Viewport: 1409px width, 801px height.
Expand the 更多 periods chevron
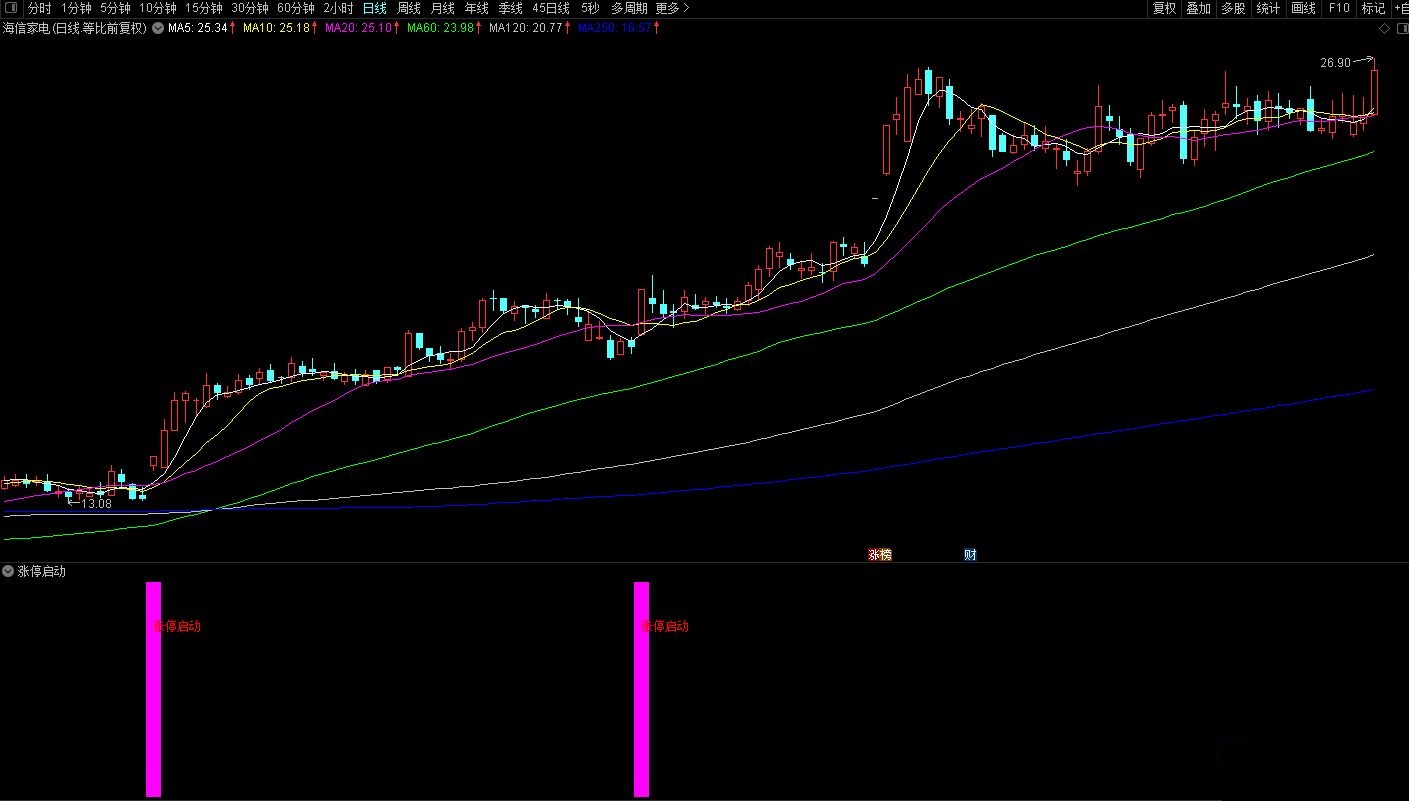pos(685,8)
